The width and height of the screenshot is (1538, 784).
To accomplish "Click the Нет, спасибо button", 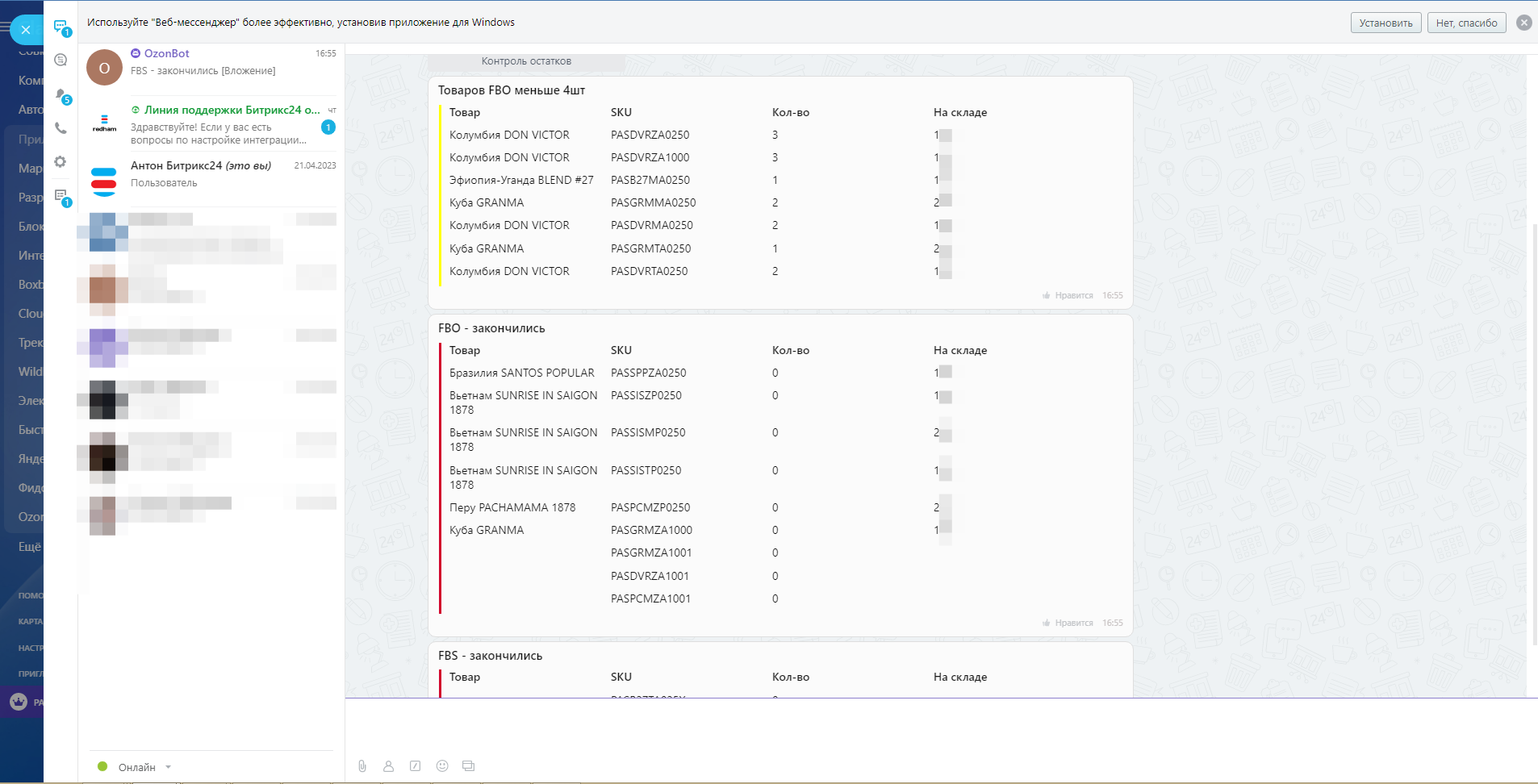I will click(1466, 23).
